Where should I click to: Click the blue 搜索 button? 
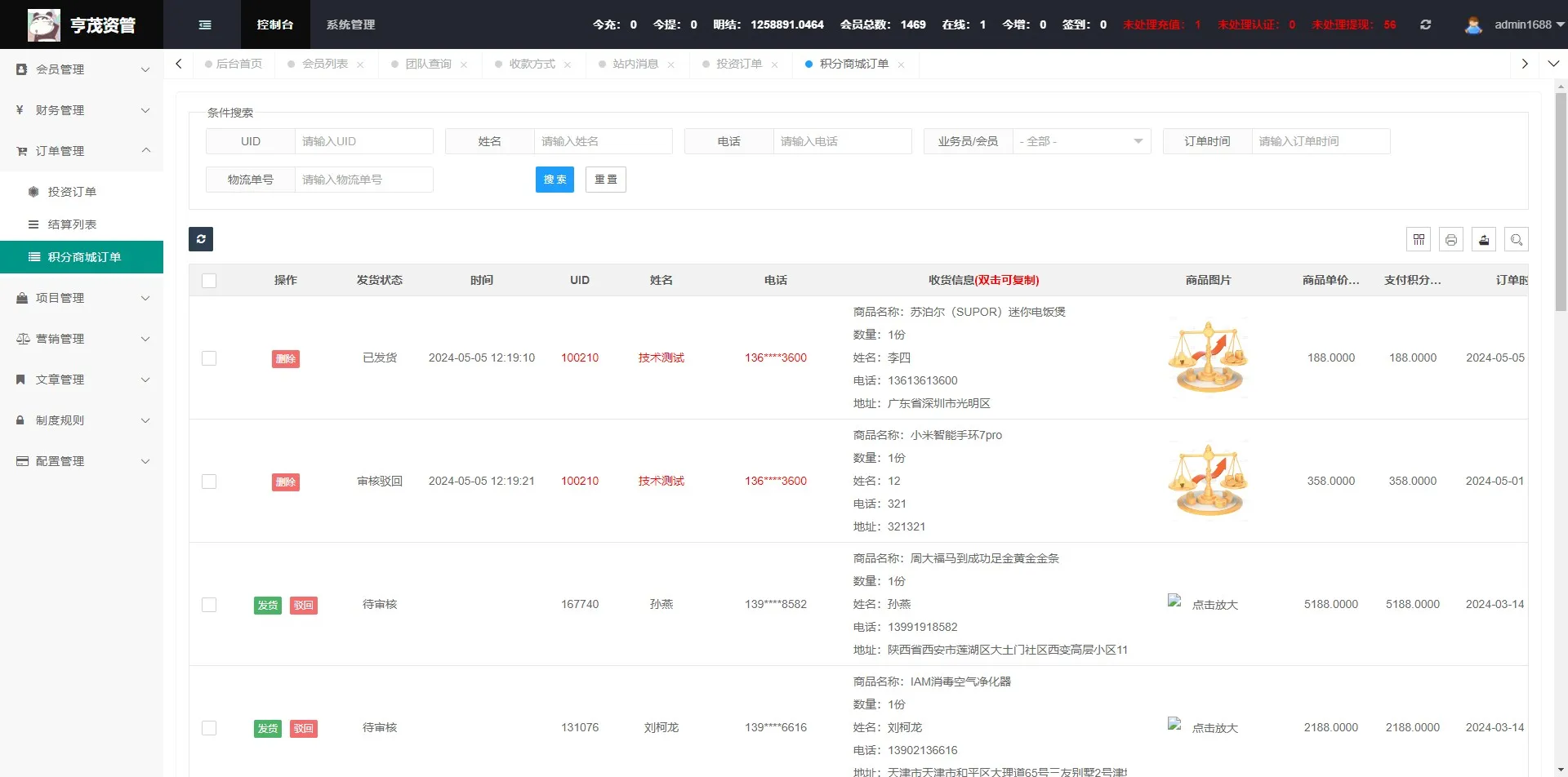555,180
